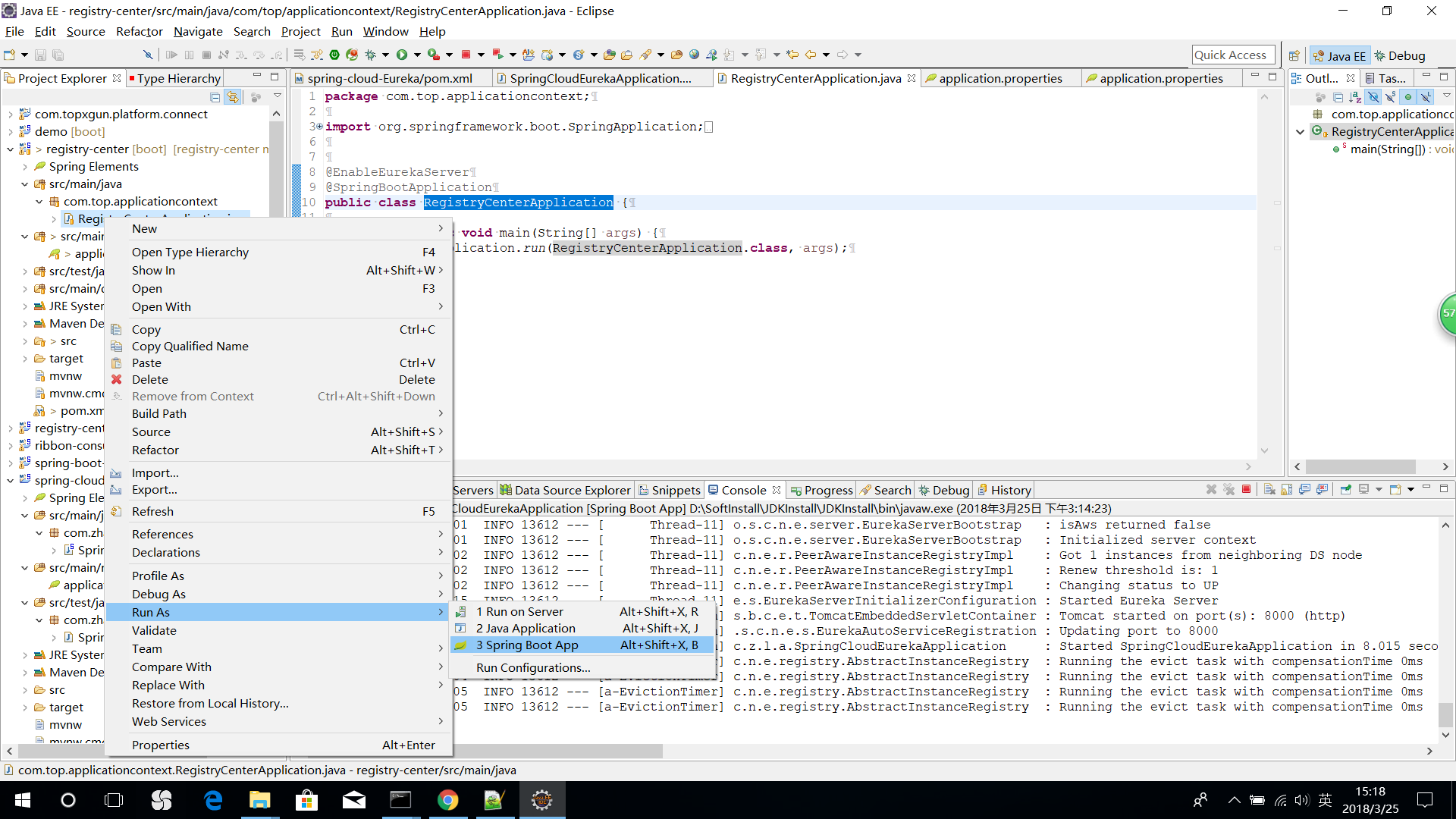Switch to the Debug perspective button
Screen dimensions: 1456x819
click(x=1401, y=55)
